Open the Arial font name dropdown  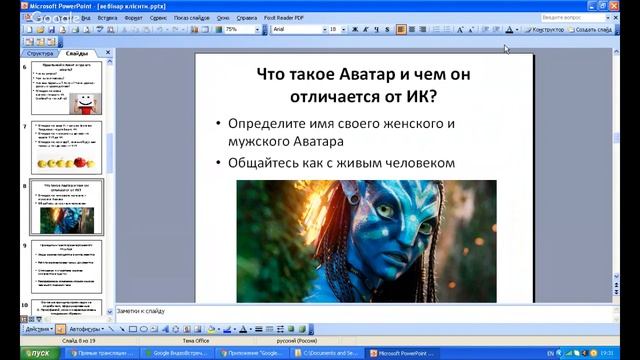click(x=325, y=29)
